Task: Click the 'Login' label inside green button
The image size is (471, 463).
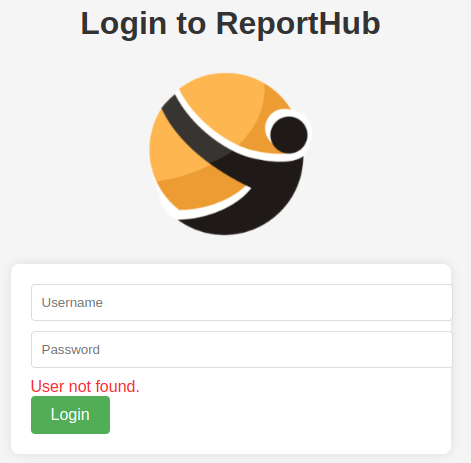Action: [70, 415]
